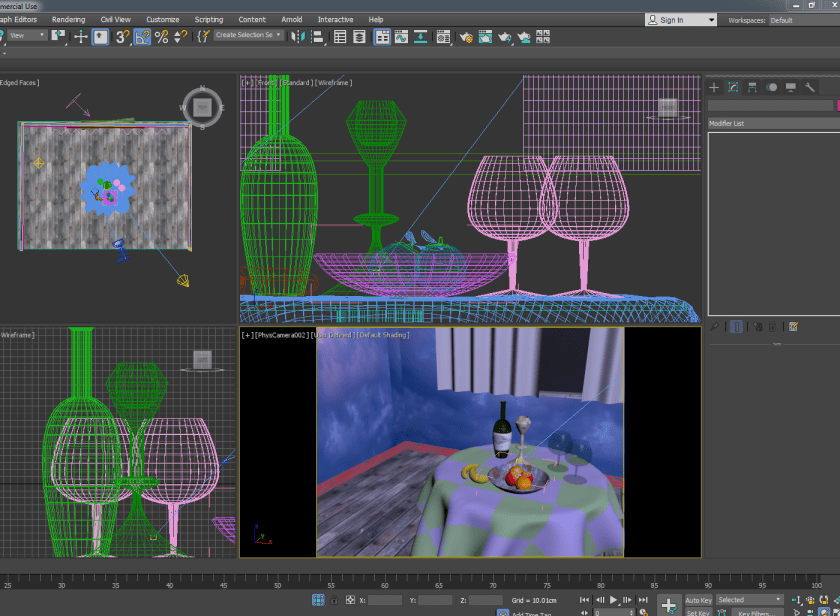Click the Set Key button
Image resolution: width=840 pixels, height=616 pixels.
pos(698,612)
